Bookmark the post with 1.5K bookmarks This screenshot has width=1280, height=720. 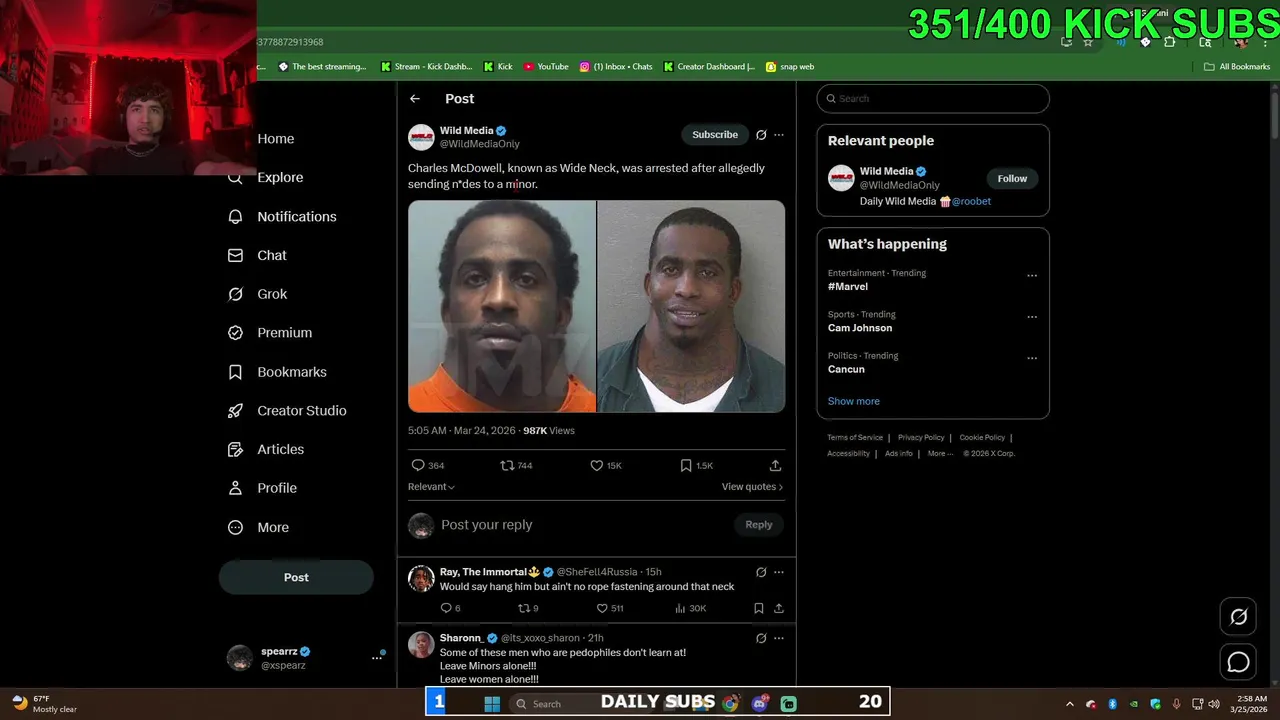click(x=696, y=466)
